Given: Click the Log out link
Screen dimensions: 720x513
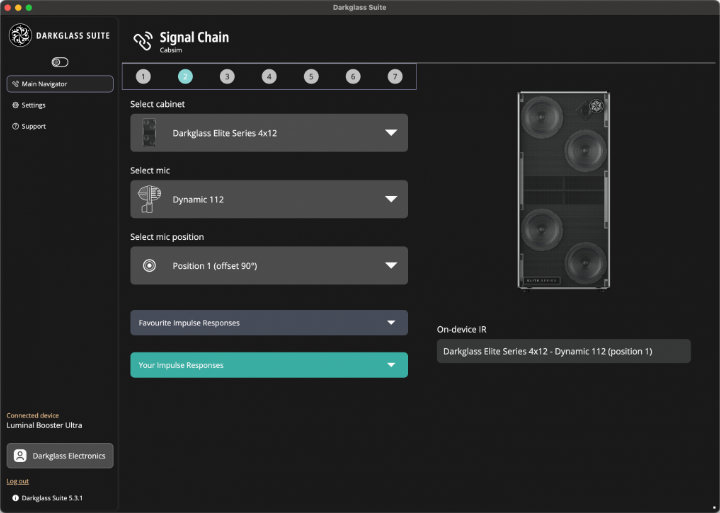Looking at the screenshot, I should point(17,481).
